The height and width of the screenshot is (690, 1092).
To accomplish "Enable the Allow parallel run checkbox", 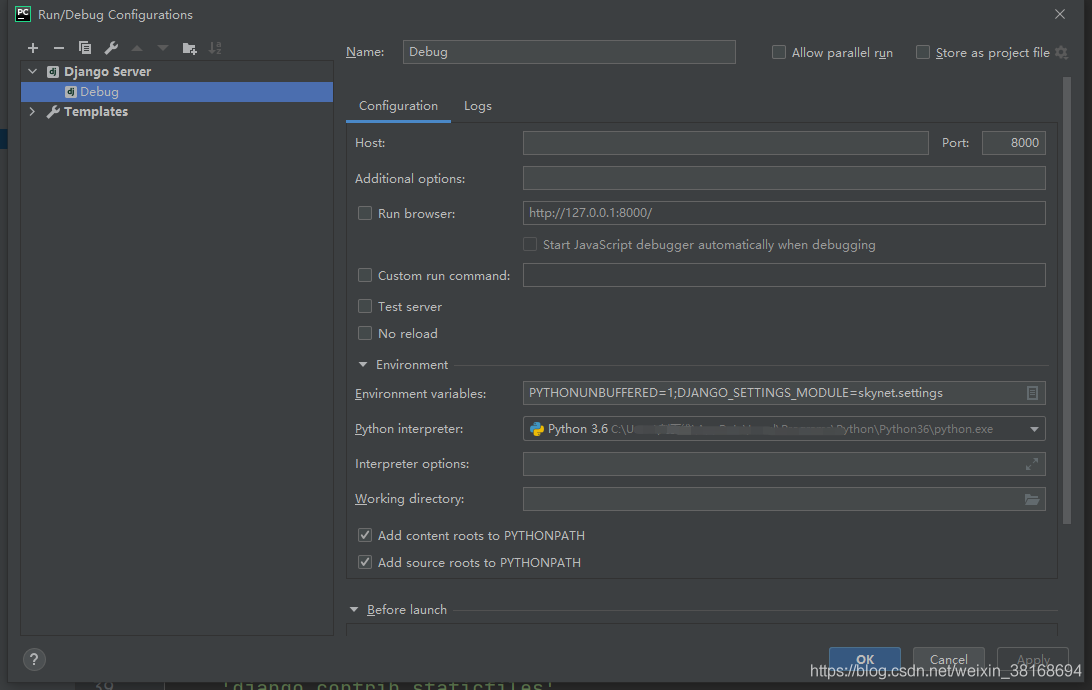I will 779,53.
